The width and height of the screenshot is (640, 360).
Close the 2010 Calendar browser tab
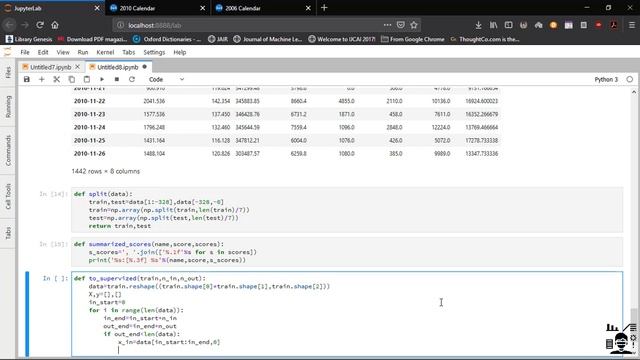(x=202, y=8)
